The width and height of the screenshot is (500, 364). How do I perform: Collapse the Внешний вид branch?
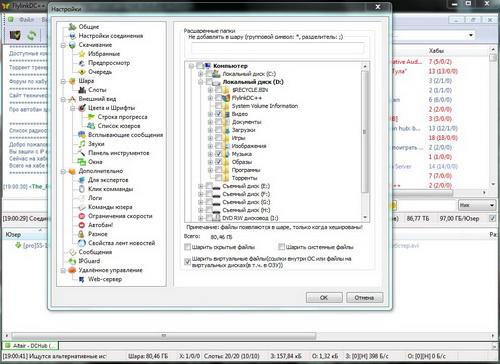[x=63, y=99]
